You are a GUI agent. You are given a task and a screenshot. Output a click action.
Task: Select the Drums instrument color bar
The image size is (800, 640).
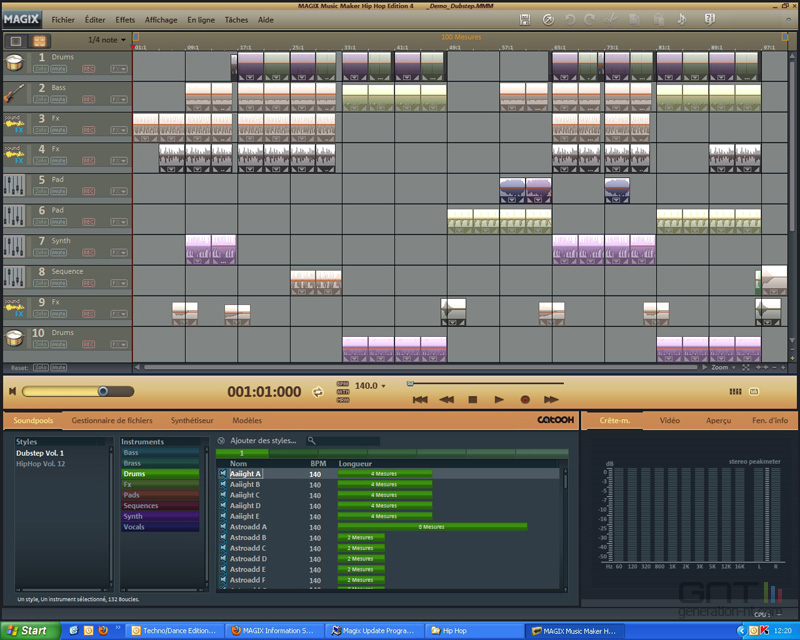(x=160, y=474)
